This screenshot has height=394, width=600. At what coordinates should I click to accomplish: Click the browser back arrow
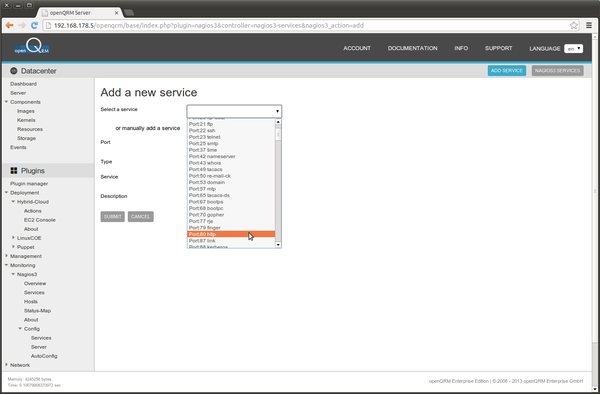(x=10, y=25)
